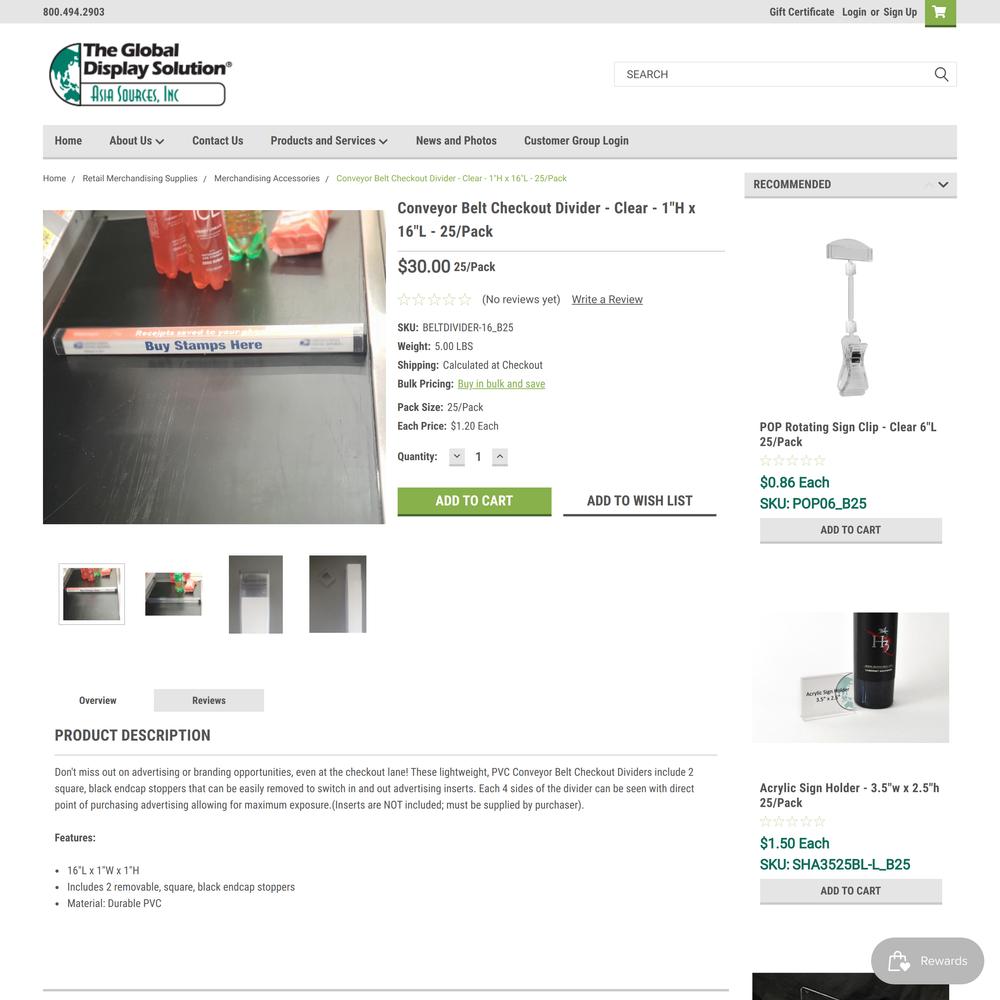Select the second product thumbnail

pyautogui.click(x=173, y=594)
